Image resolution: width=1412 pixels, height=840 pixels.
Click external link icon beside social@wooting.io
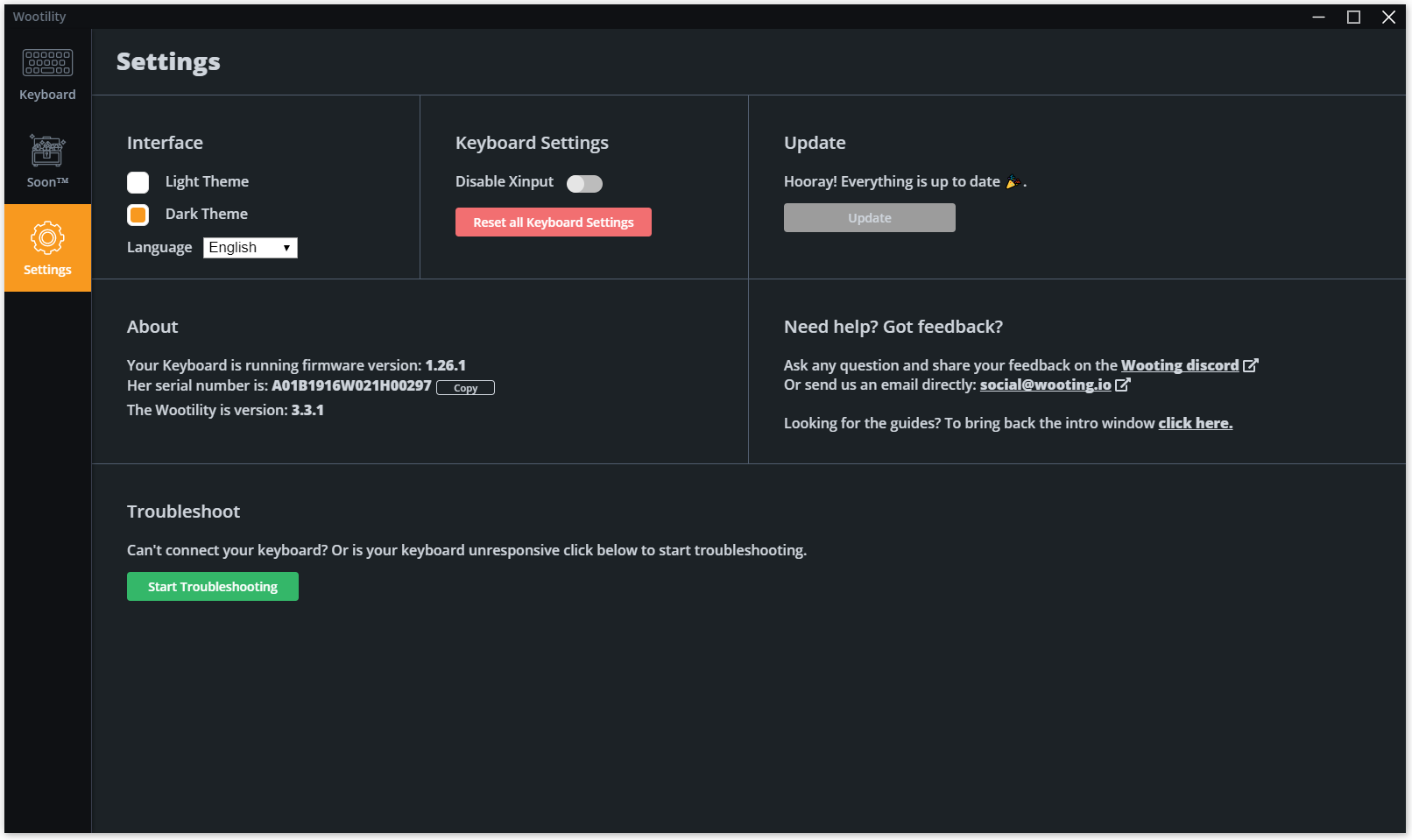[1123, 385]
